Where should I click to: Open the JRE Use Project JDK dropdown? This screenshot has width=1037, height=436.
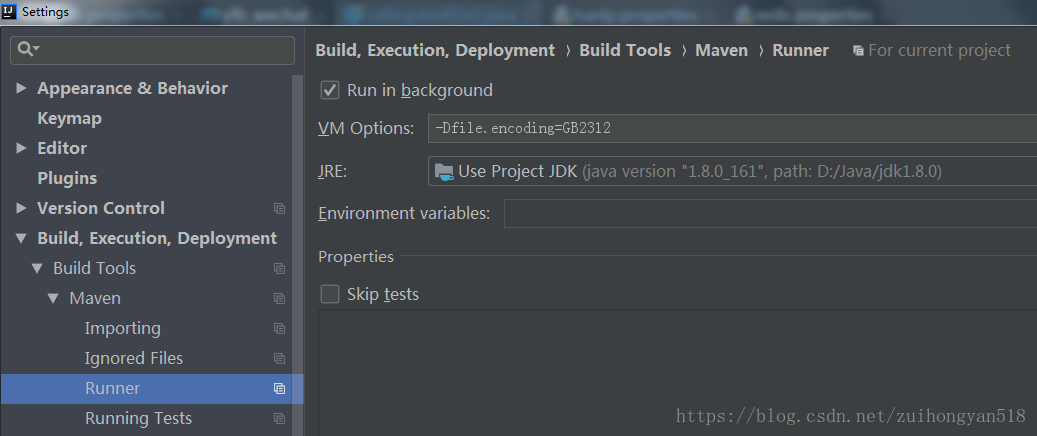click(x=733, y=172)
